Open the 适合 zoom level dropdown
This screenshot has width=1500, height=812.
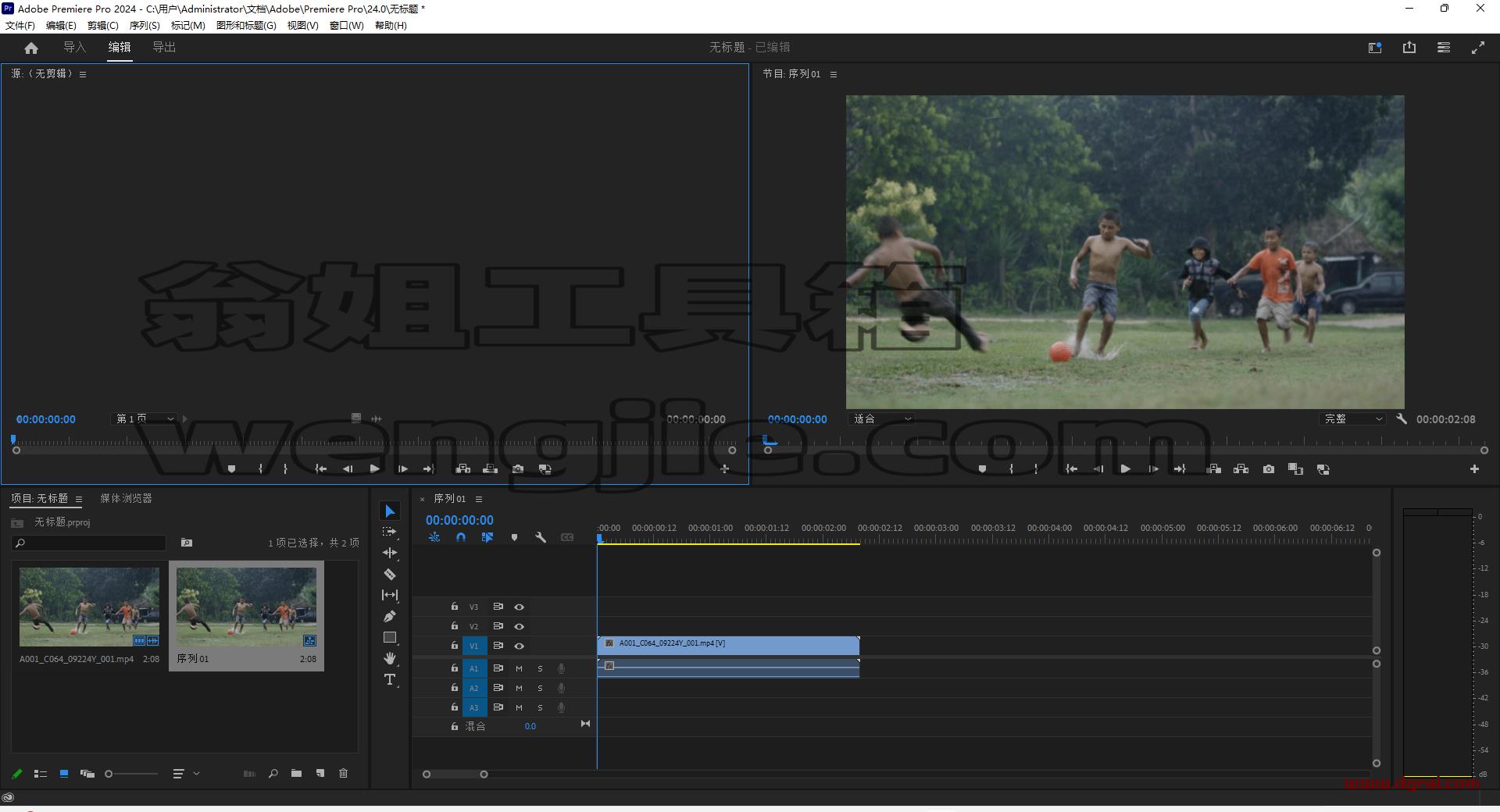(881, 419)
